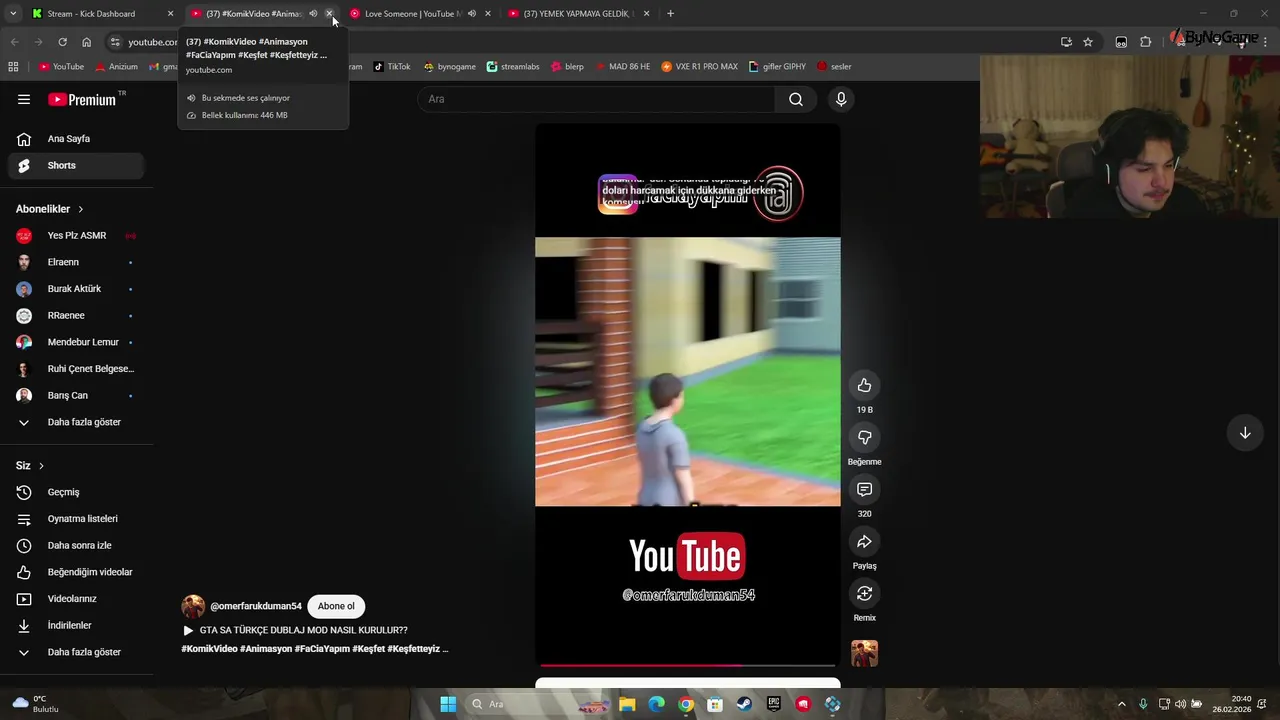Open Mendebur Lemur channel
The width and height of the screenshot is (1280, 720).
(76, 342)
